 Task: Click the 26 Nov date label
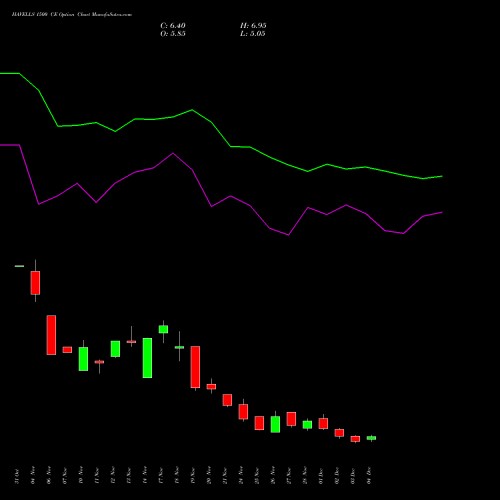273,476
